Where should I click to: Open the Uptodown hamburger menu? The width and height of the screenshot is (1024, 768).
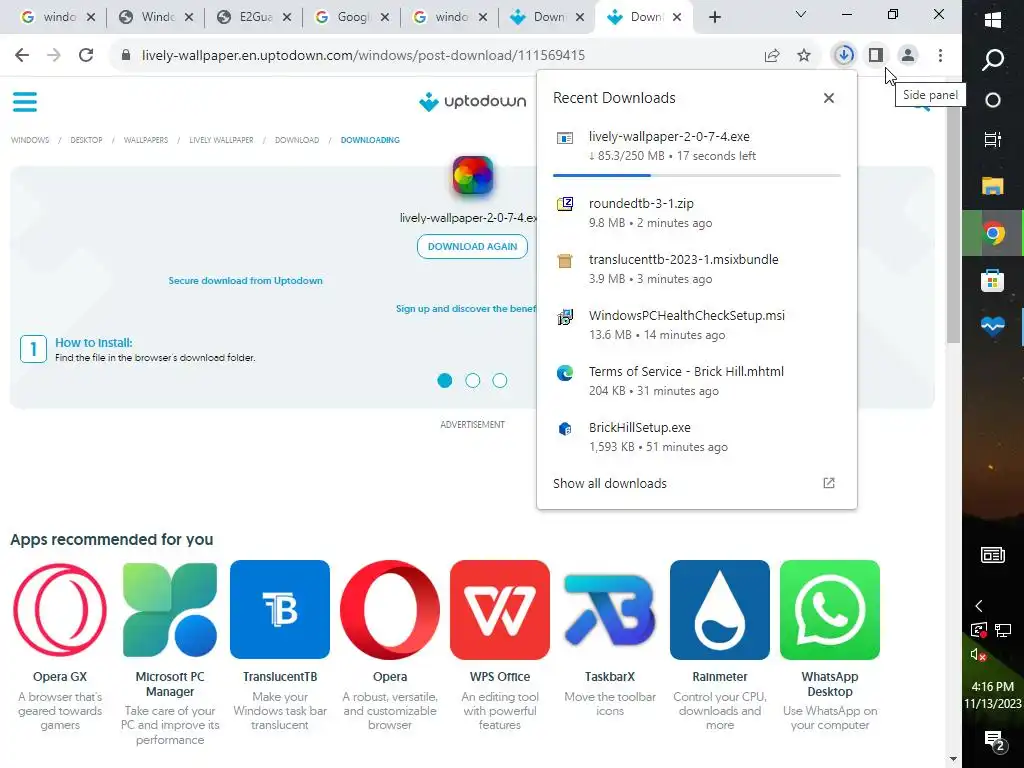pos(25,102)
